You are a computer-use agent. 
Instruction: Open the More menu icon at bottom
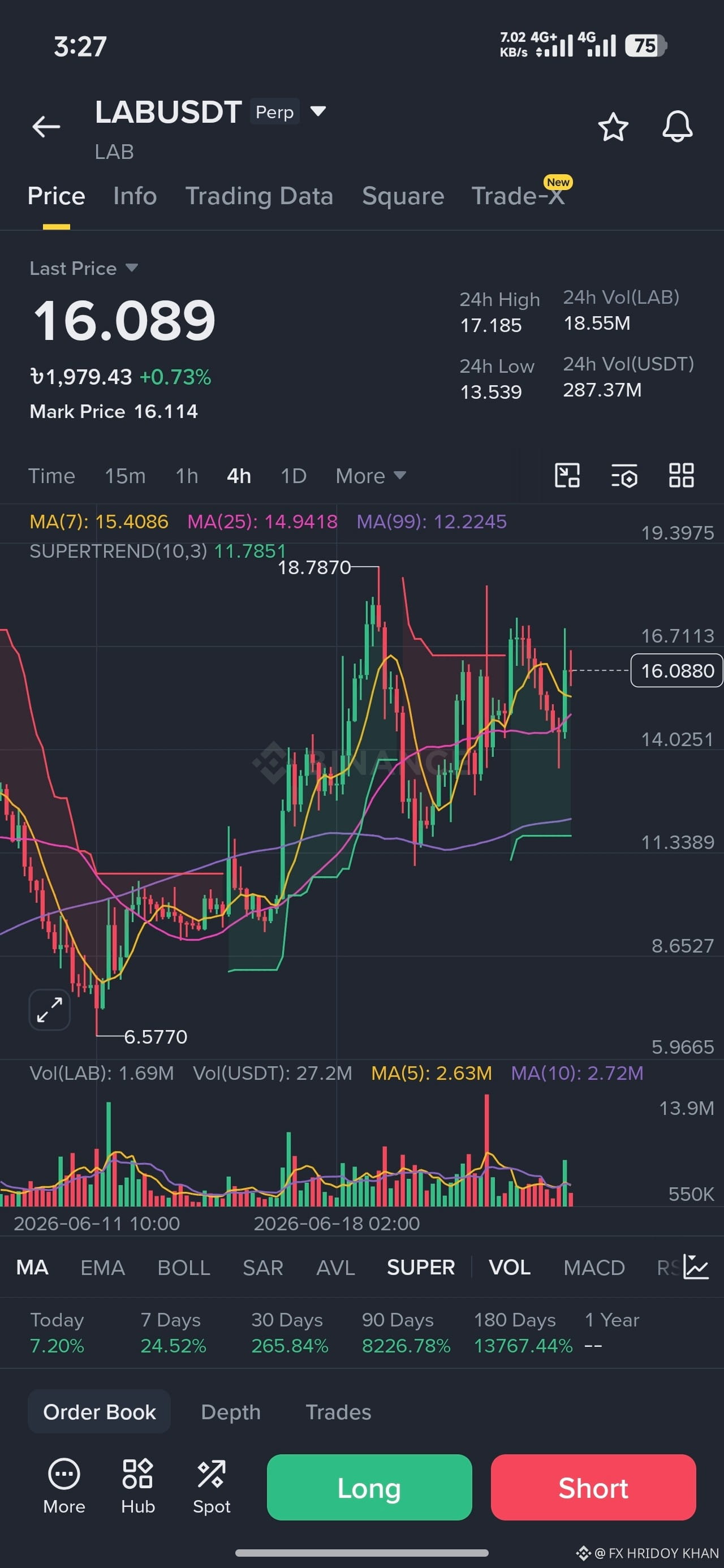tap(64, 1487)
